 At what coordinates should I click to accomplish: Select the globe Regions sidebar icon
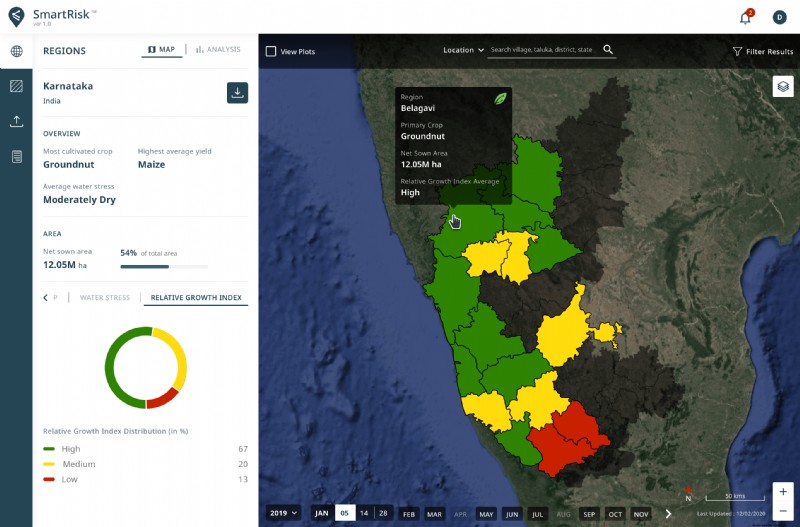click(16, 51)
